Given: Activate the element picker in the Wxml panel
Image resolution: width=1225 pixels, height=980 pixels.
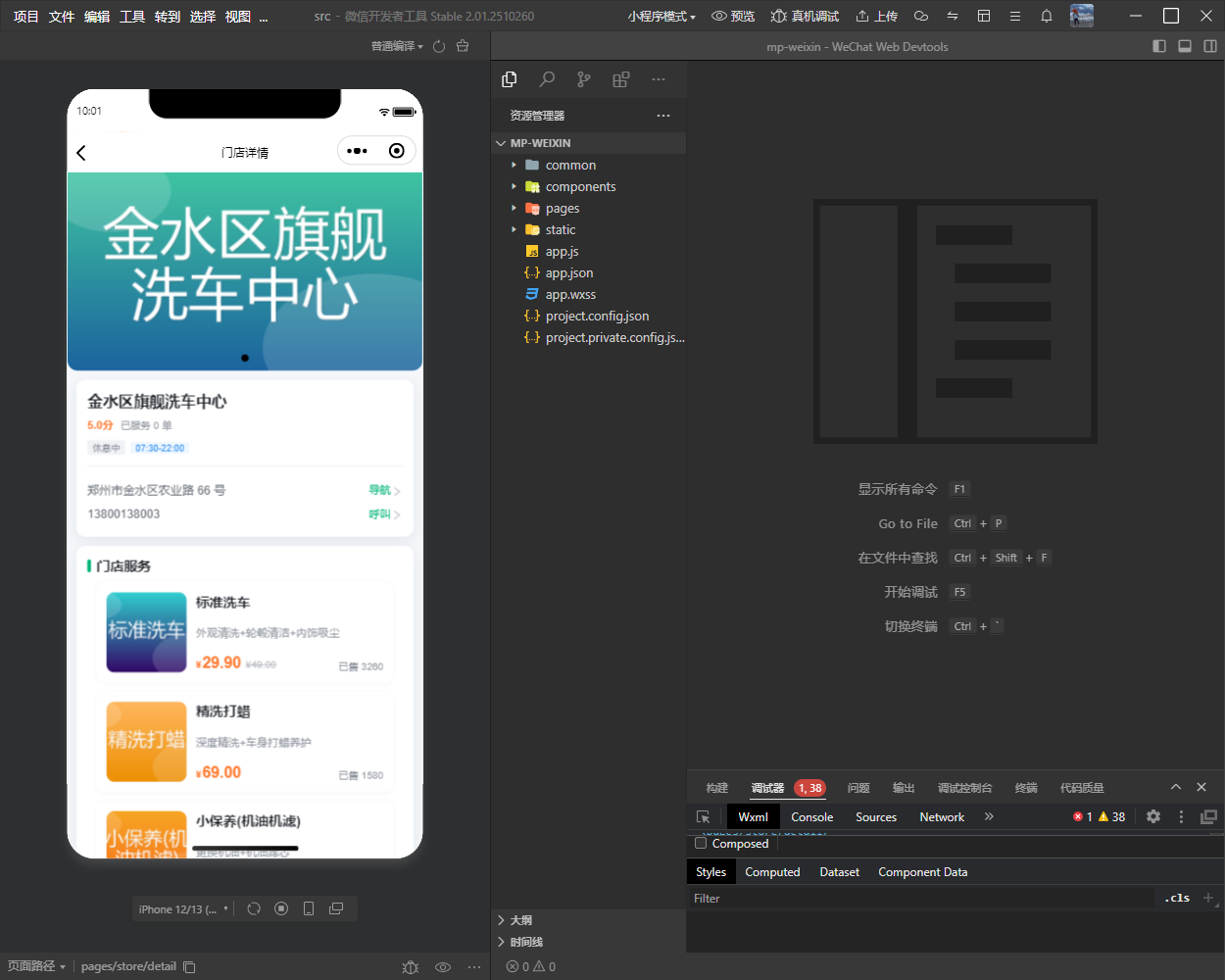Looking at the screenshot, I should [x=703, y=816].
